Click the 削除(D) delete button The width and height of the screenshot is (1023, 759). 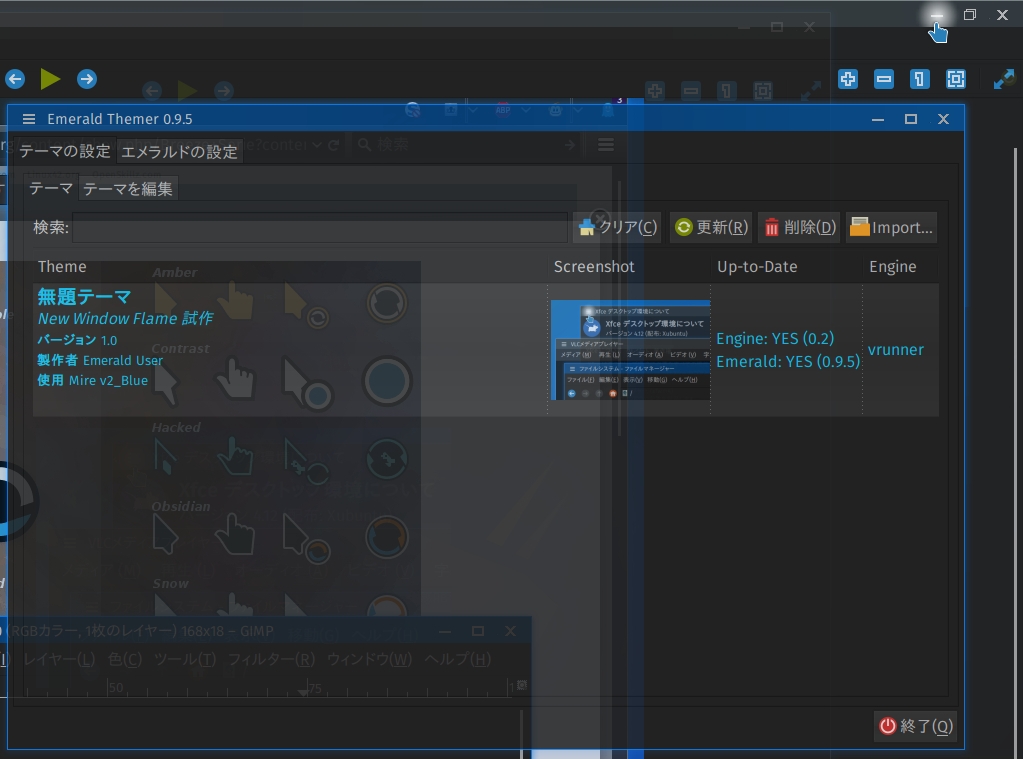(799, 227)
